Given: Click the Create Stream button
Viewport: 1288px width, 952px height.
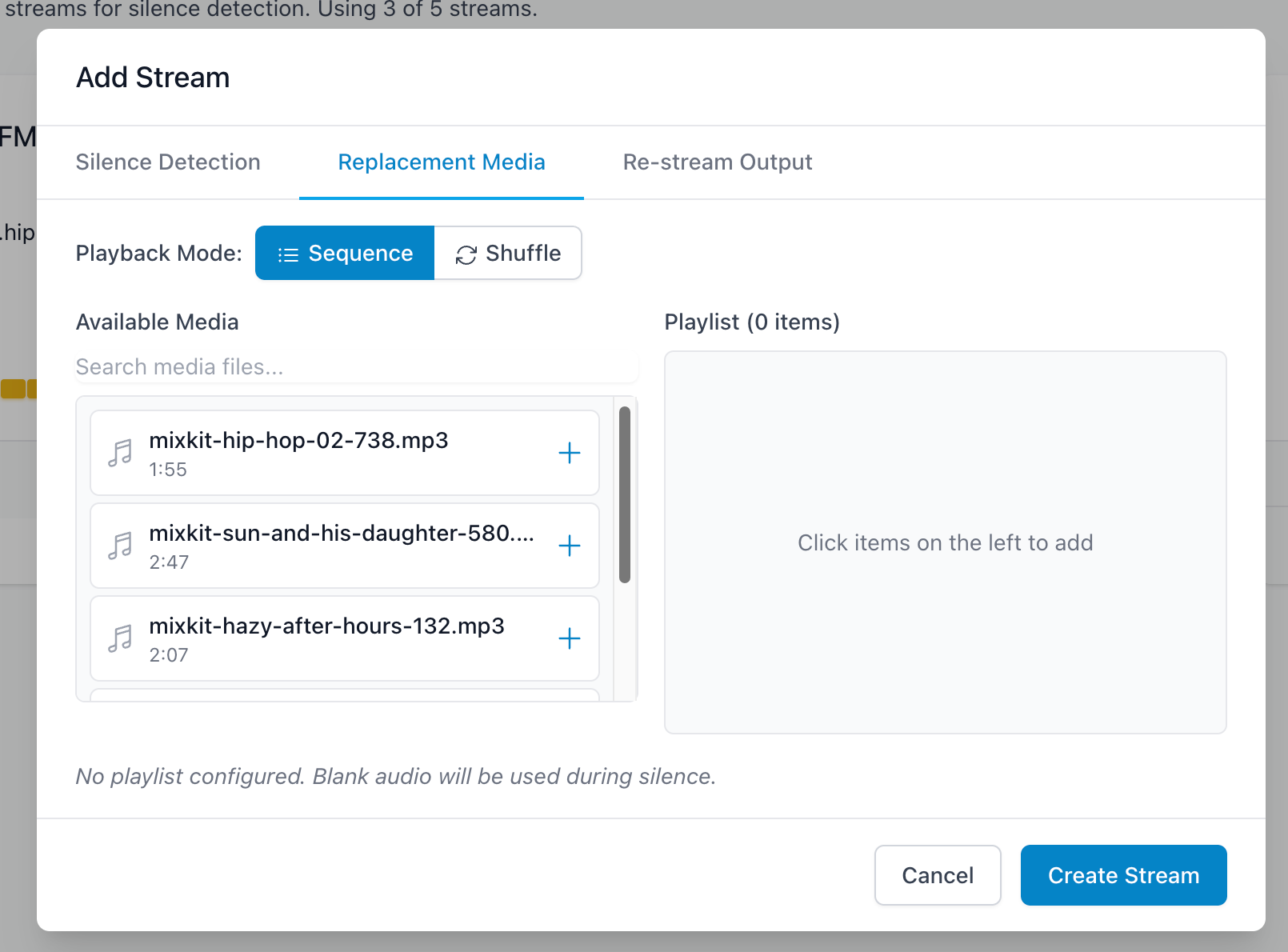Looking at the screenshot, I should [x=1123, y=875].
